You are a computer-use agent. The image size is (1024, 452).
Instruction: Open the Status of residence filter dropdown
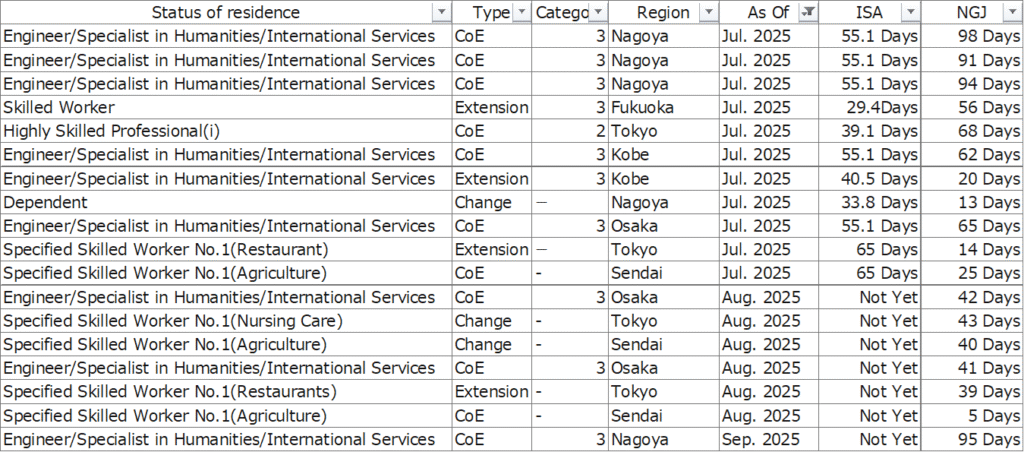tap(439, 13)
